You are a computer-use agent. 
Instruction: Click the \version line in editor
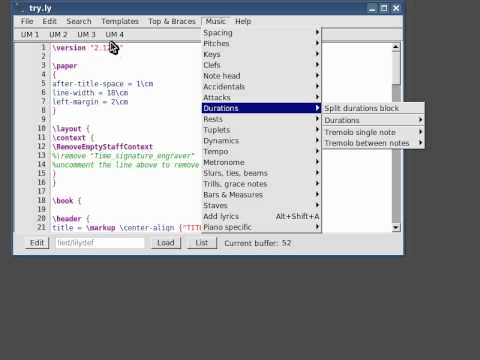88,48
